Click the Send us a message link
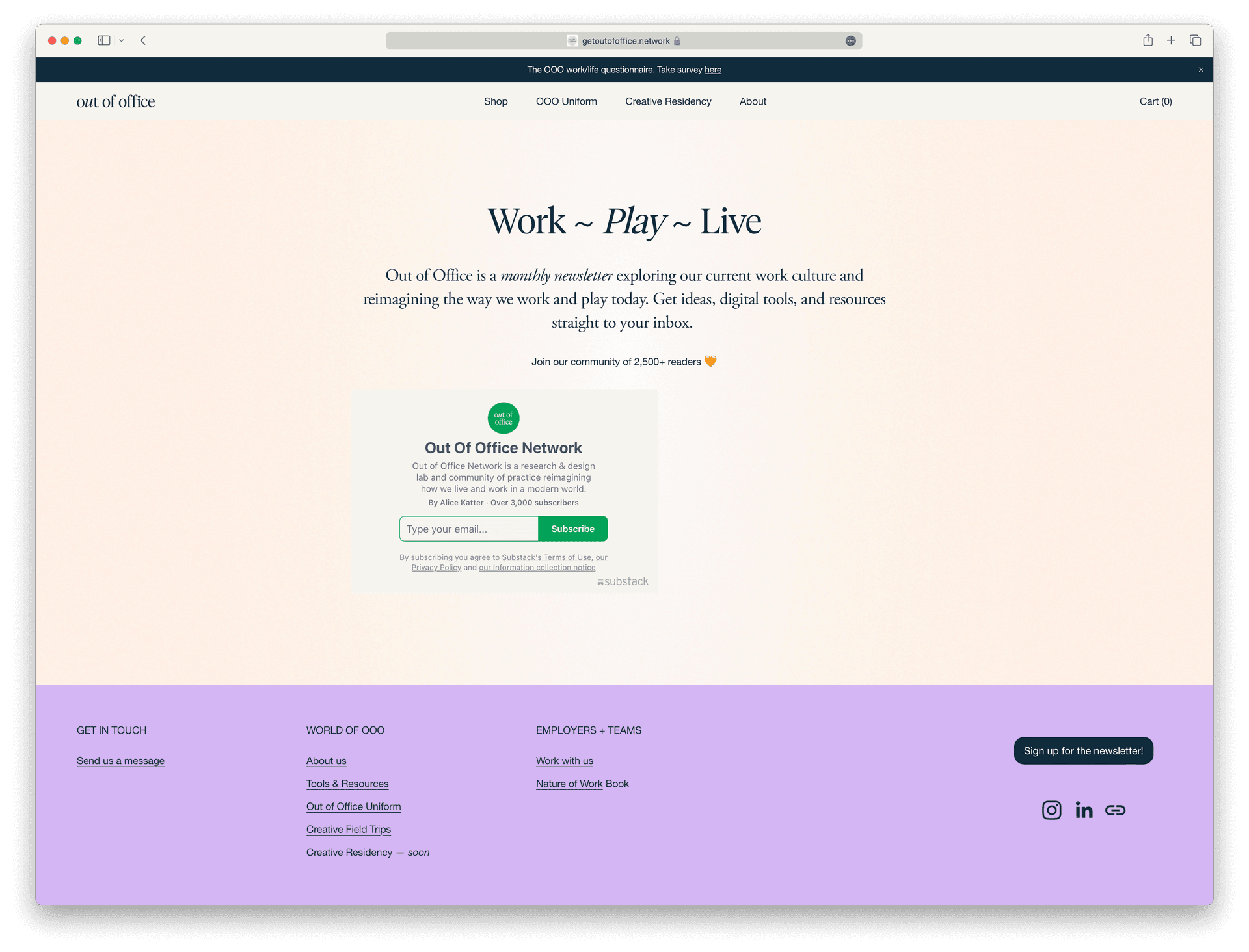The height and width of the screenshot is (952, 1249). 120,760
